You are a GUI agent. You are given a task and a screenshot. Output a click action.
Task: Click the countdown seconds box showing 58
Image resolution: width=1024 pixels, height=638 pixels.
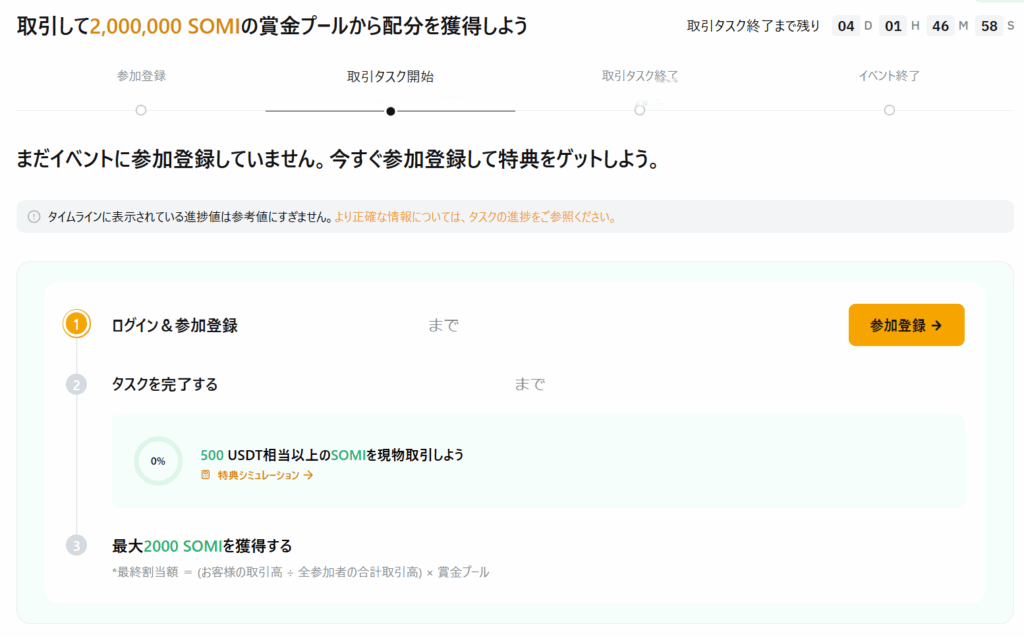click(x=989, y=26)
